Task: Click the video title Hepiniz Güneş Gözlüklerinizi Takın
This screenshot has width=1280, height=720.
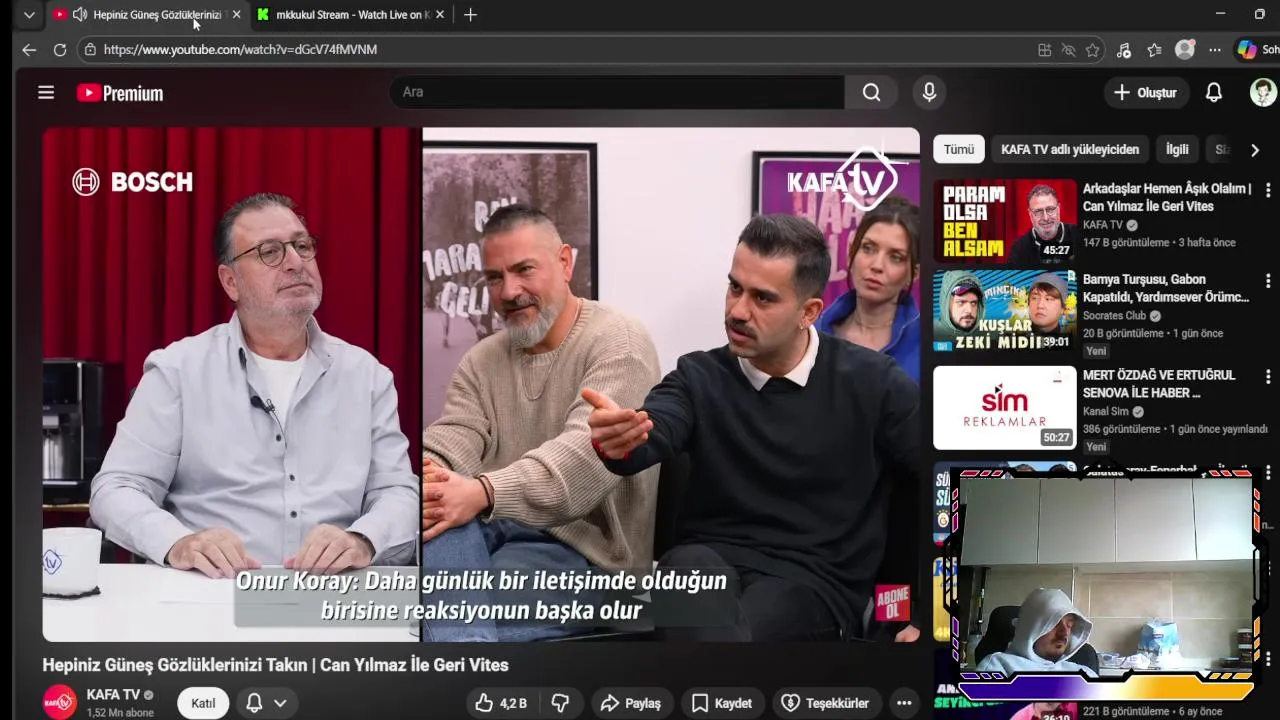Action: click(275, 665)
